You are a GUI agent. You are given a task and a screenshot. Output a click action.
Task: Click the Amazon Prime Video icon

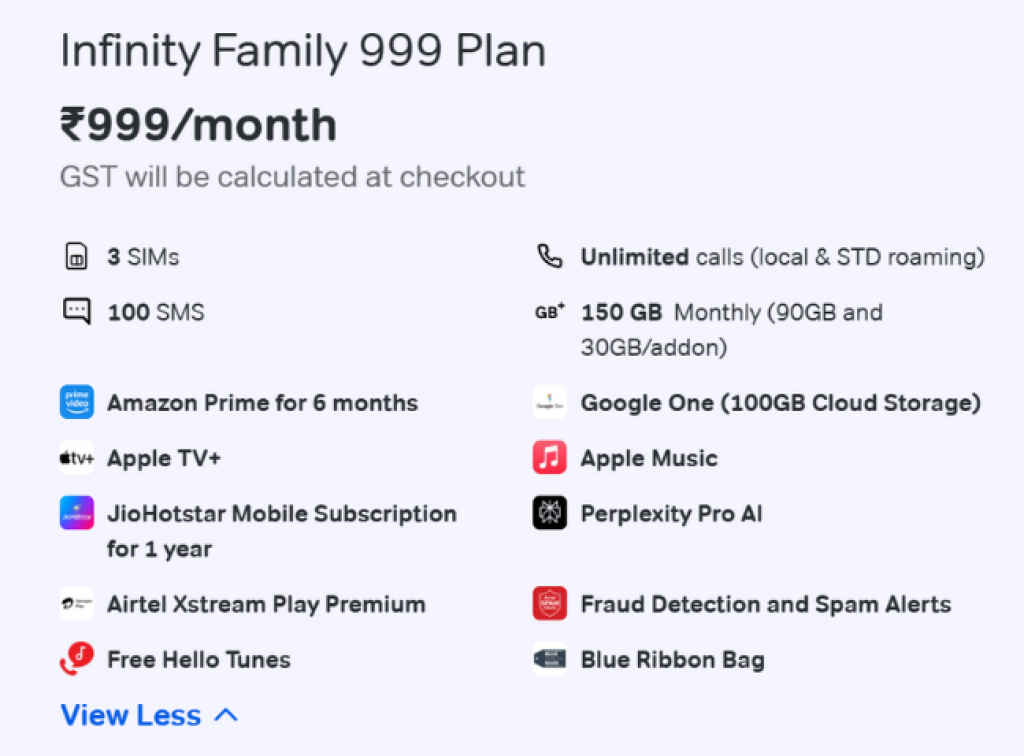(76, 402)
